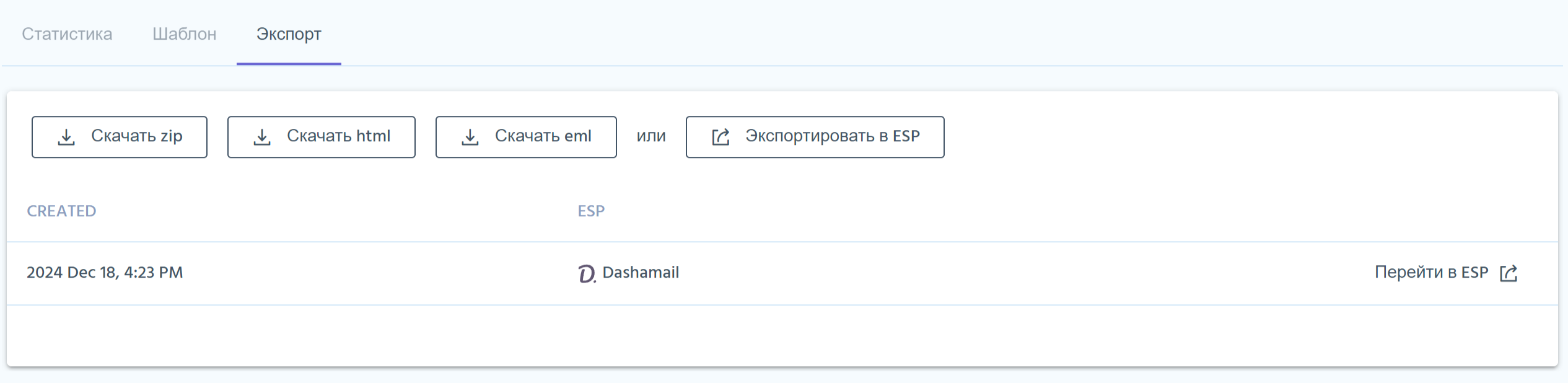
Task: Click the 2024 Dec 18, 4:23 PM date
Action: (105, 273)
